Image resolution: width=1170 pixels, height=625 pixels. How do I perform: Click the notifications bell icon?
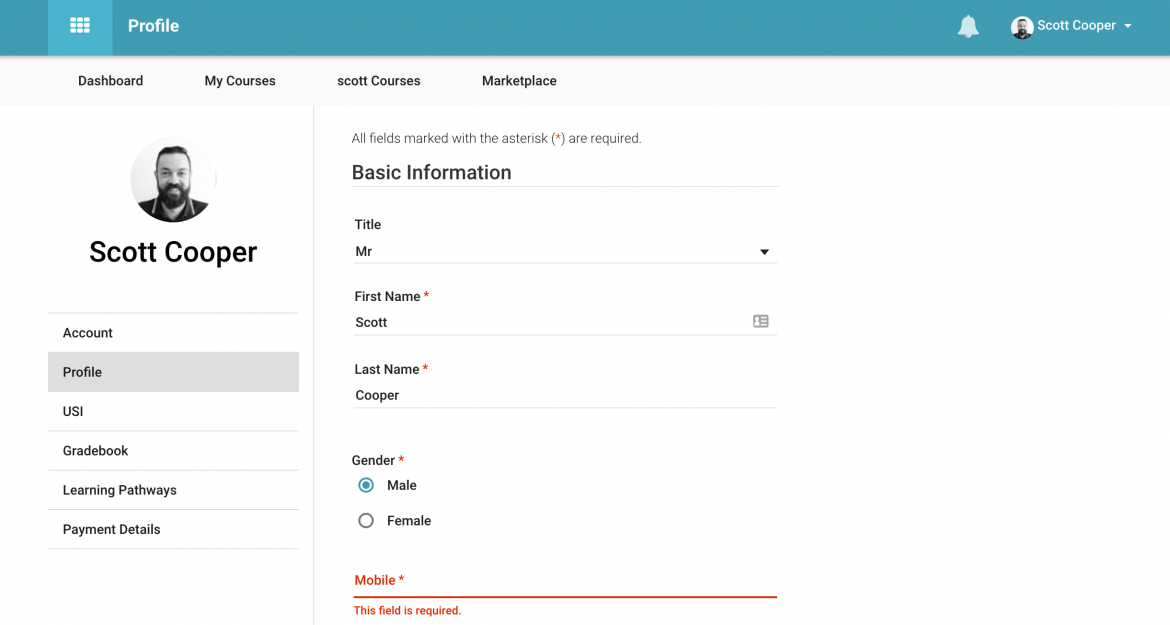coord(968,27)
